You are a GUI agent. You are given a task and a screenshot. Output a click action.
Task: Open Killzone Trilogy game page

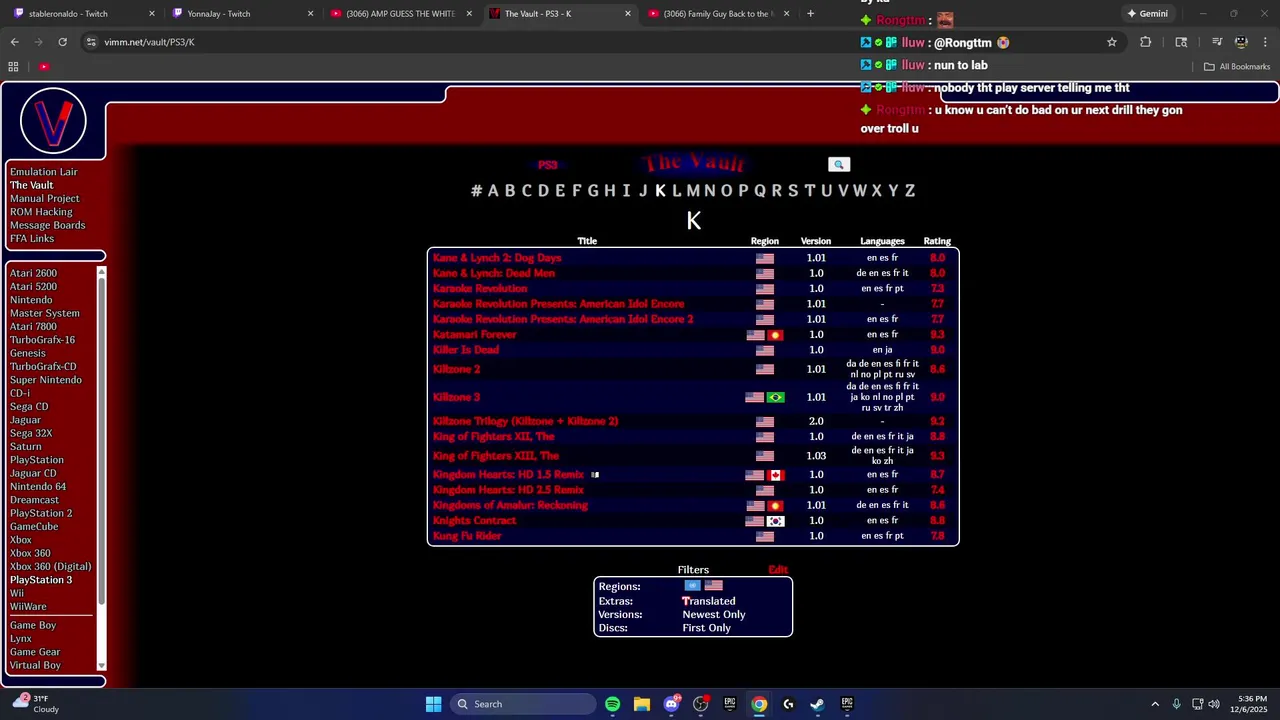click(526, 421)
